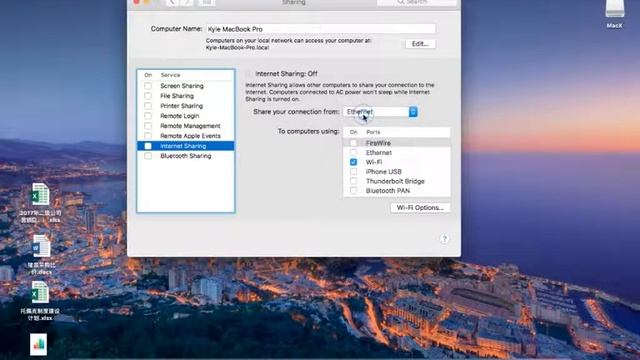Select the Remote Apple Events service row

click(186, 136)
